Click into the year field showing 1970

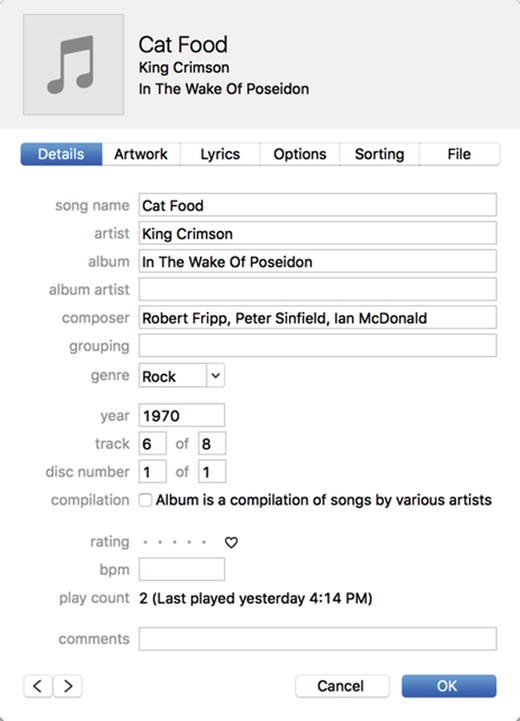182,415
